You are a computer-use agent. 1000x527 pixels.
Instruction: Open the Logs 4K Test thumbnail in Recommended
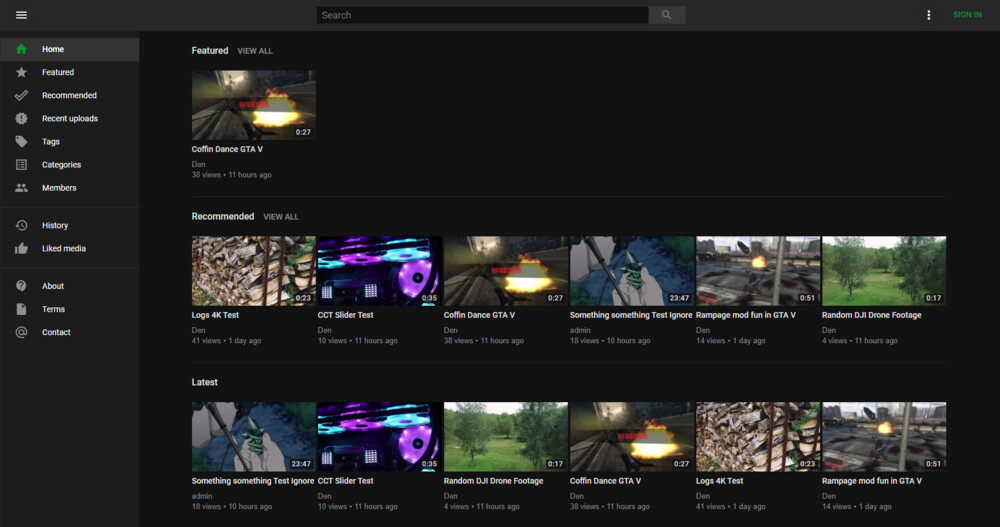pyautogui.click(x=253, y=271)
